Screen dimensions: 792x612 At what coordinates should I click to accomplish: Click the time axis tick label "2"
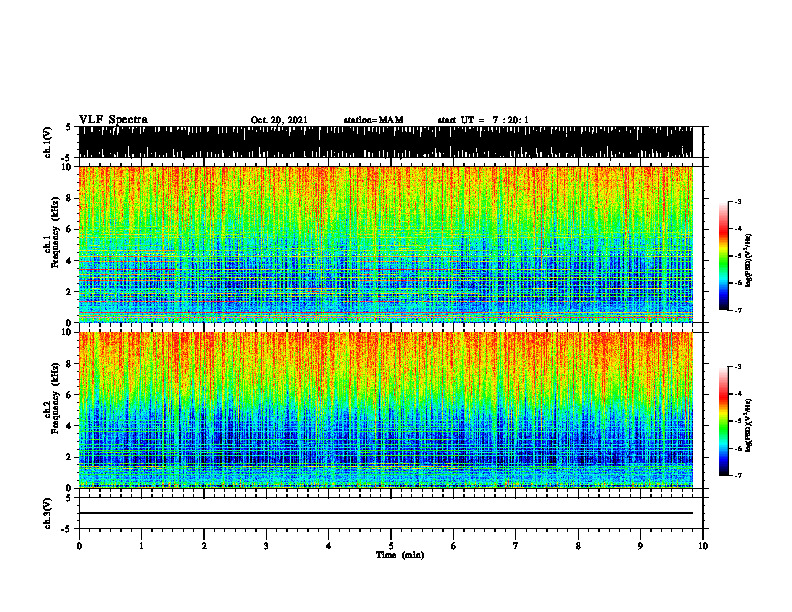(x=204, y=546)
